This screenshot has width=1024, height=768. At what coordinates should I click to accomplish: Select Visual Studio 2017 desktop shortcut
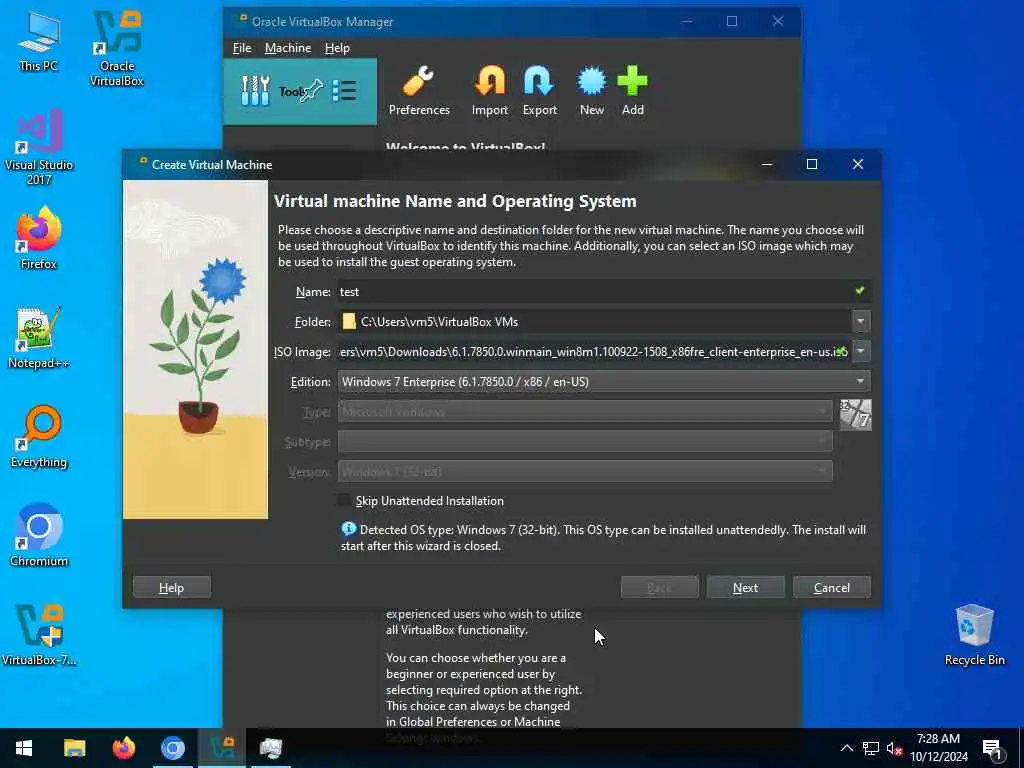pyautogui.click(x=39, y=147)
